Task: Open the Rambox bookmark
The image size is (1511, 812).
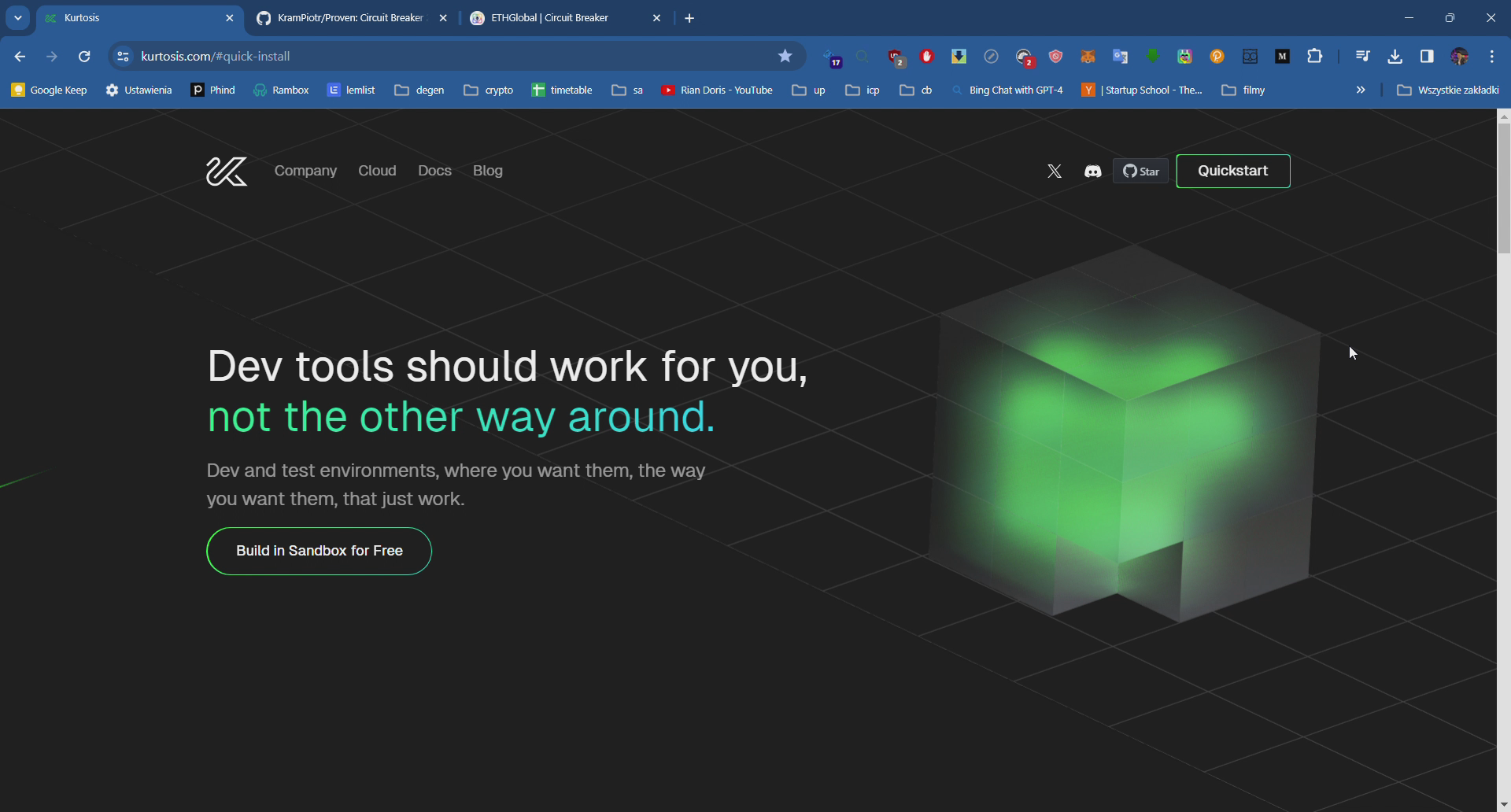Action: [x=281, y=90]
